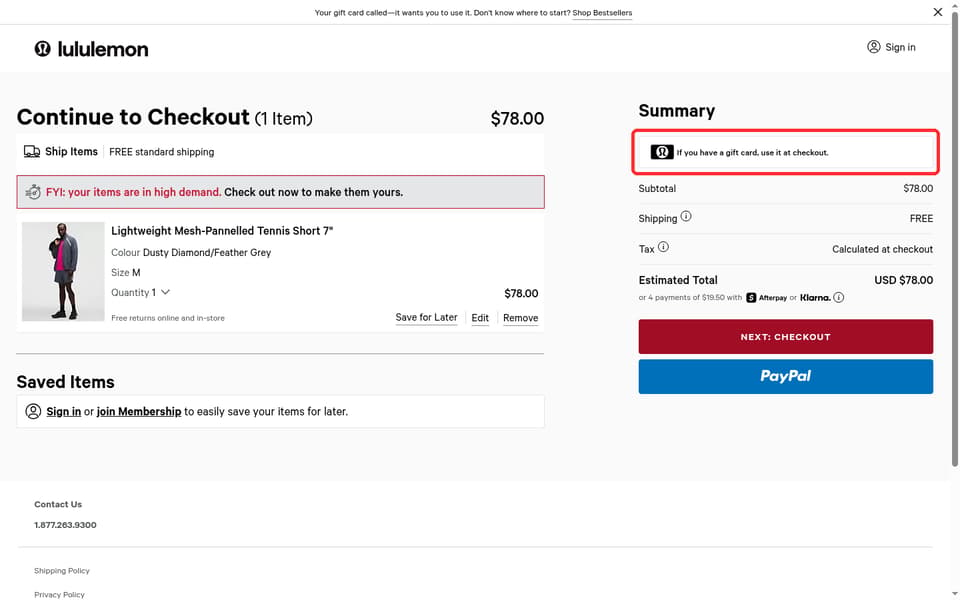Save the tennis short for later

[x=426, y=318]
